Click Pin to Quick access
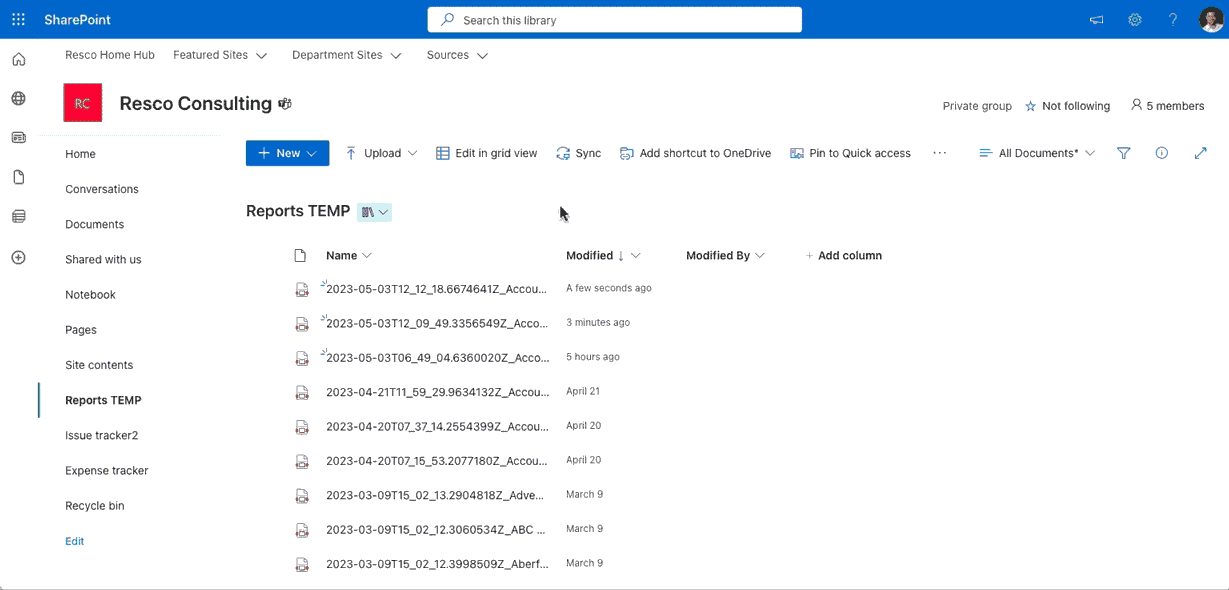Viewport: 1229px width, 590px height. (850, 153)
